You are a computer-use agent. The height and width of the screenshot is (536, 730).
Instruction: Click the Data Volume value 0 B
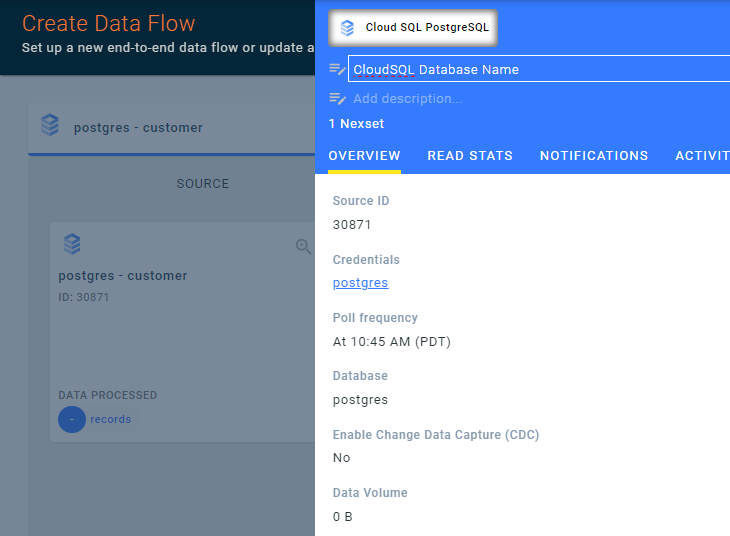343,516
